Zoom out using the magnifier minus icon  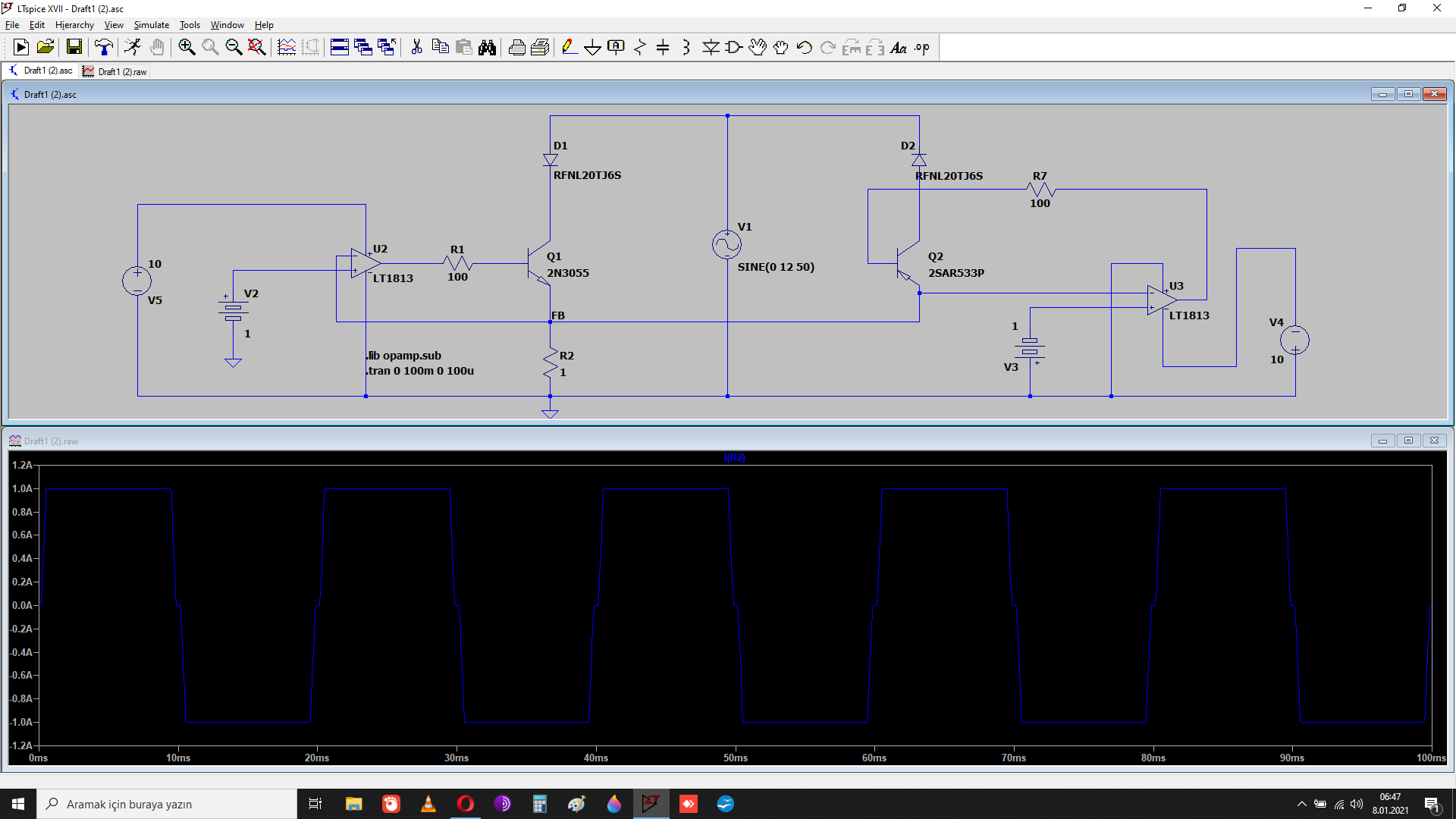tap(234, 48)
